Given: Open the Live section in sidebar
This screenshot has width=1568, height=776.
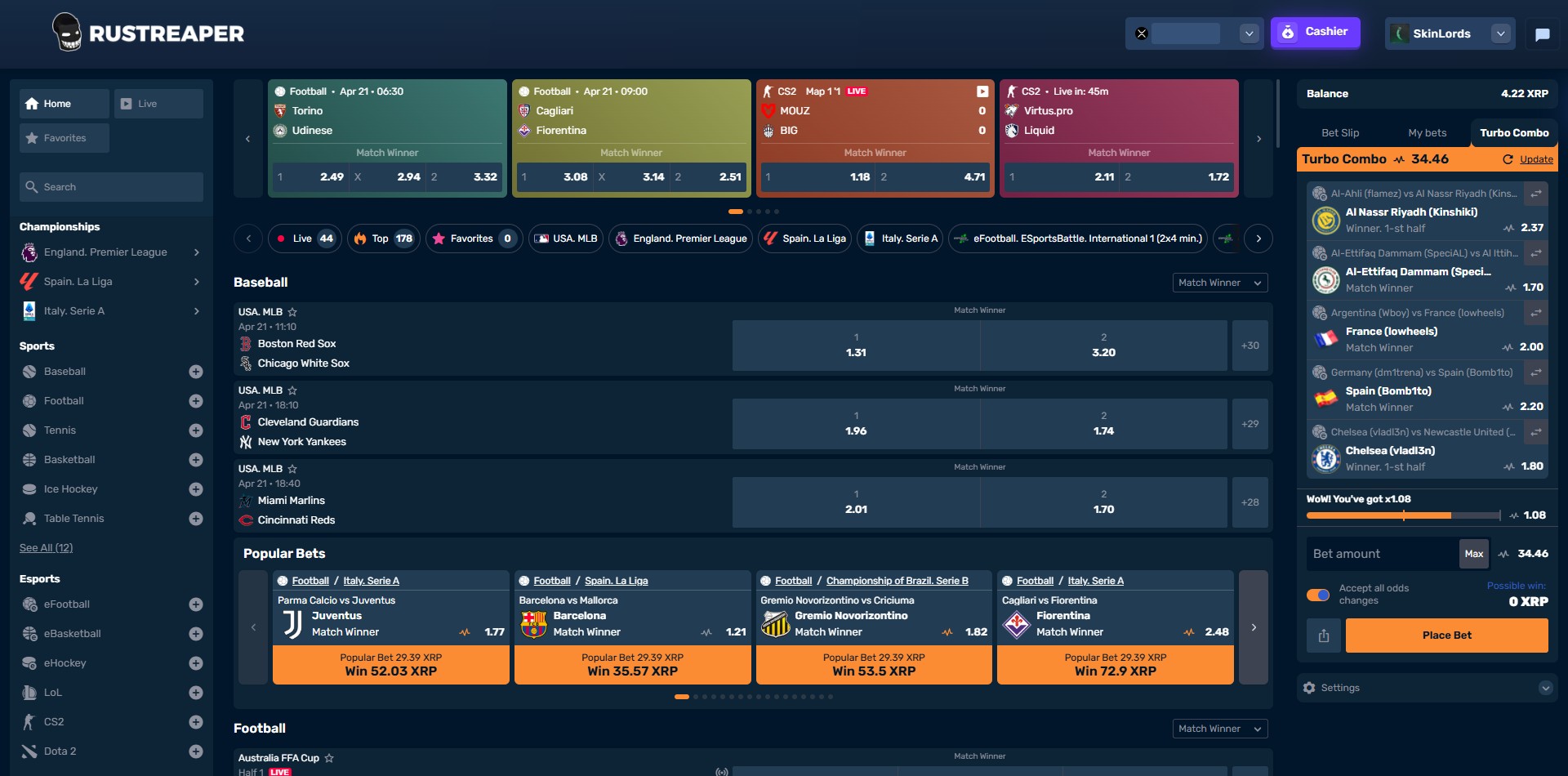Looking at the screenshot, I should click(x=158, y=104).
